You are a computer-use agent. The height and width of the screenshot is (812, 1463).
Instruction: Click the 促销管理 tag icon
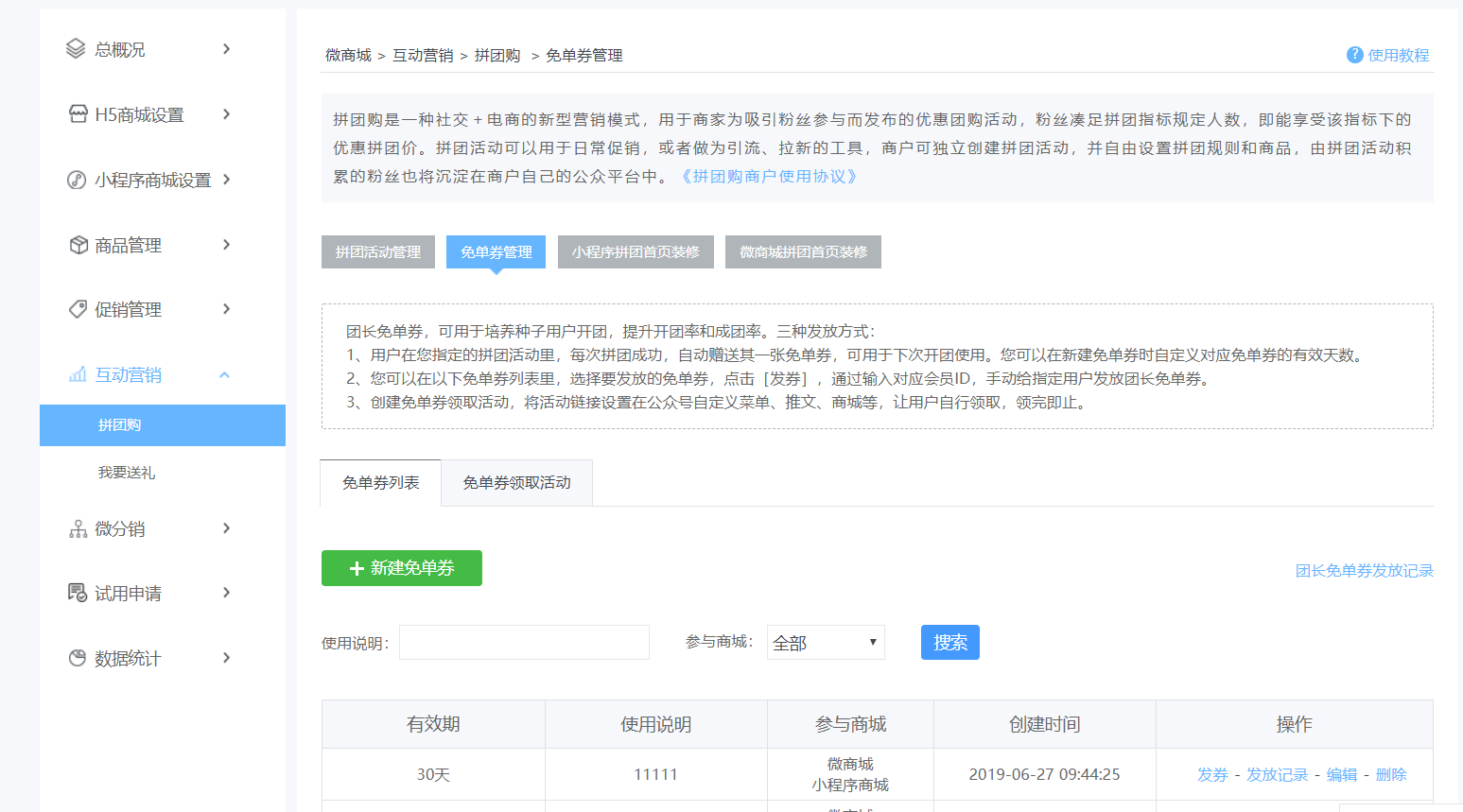78,309
